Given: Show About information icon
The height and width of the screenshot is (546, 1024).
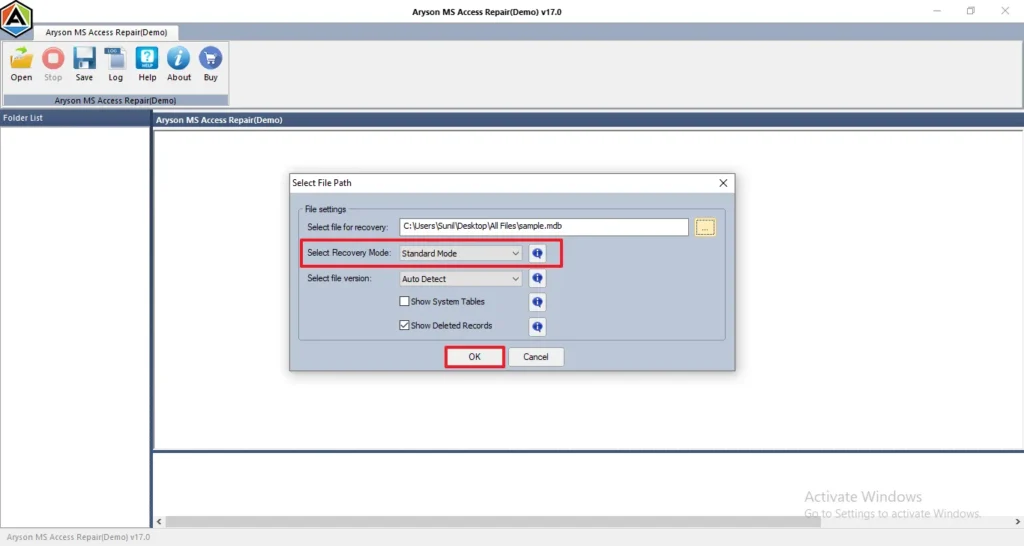Looking at the screenshot, I should (178, 63).
